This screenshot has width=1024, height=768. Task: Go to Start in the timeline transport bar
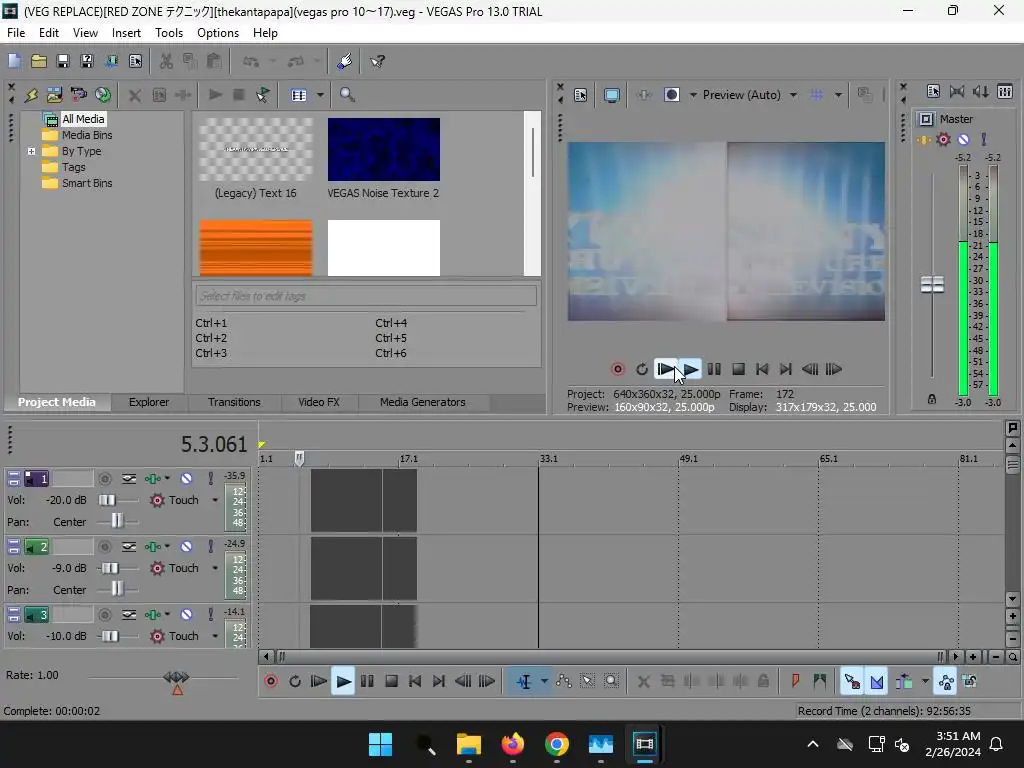pos(415,682)
